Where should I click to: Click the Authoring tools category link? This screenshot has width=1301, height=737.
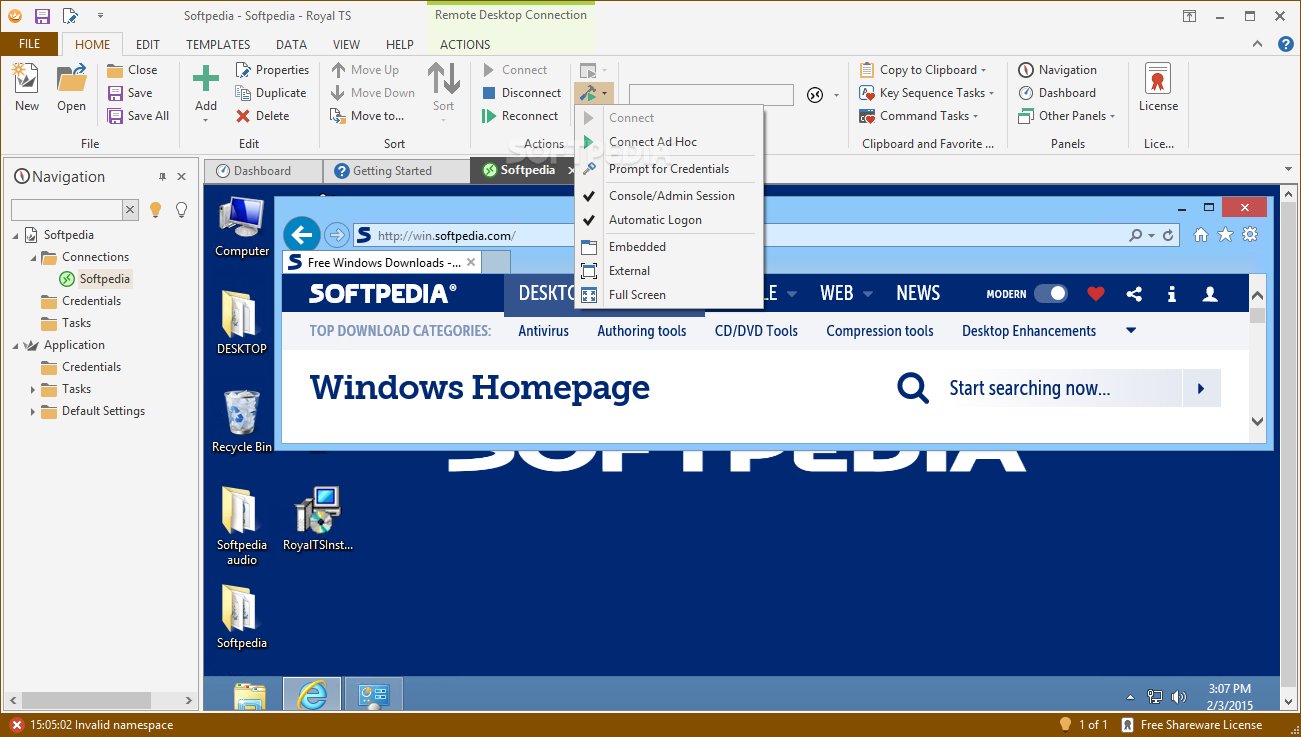(x=642, y=331)
